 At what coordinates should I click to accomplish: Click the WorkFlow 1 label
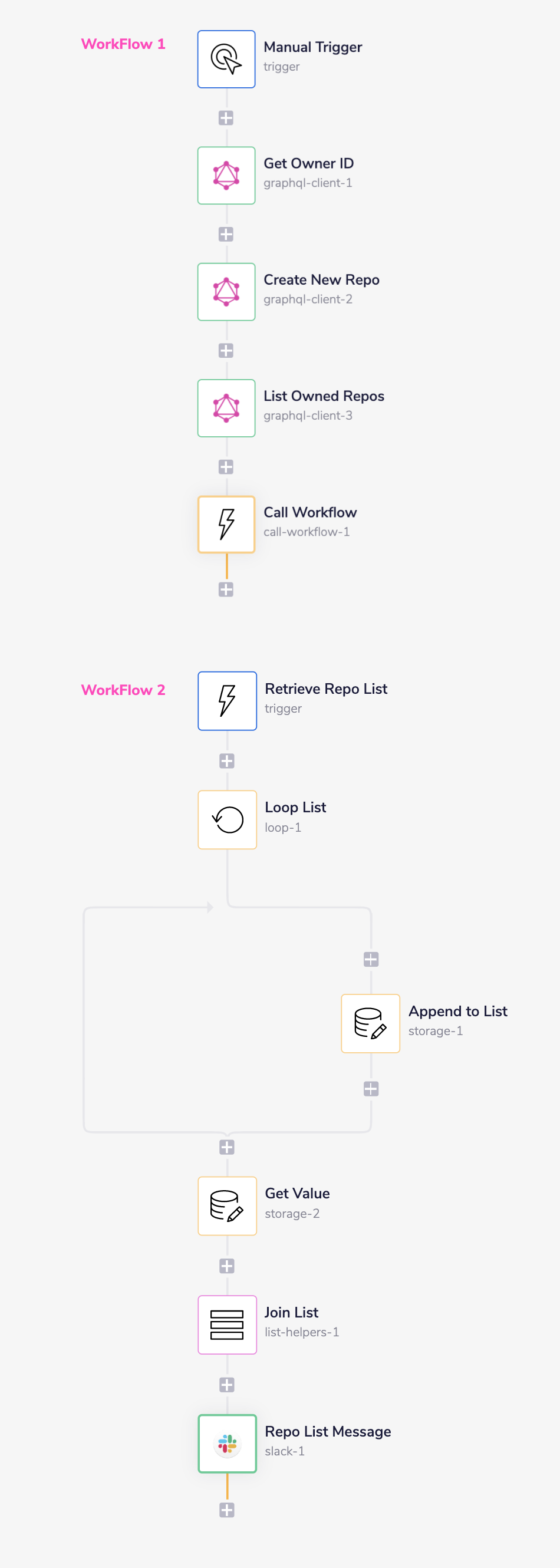click(124, 44)
